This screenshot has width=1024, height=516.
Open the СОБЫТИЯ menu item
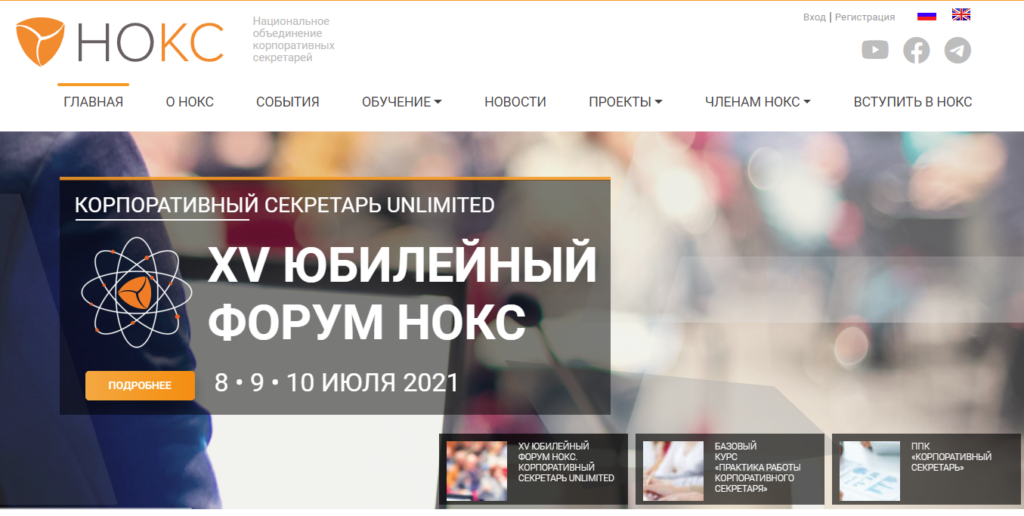pyautogui.click(x=287, y=102)
